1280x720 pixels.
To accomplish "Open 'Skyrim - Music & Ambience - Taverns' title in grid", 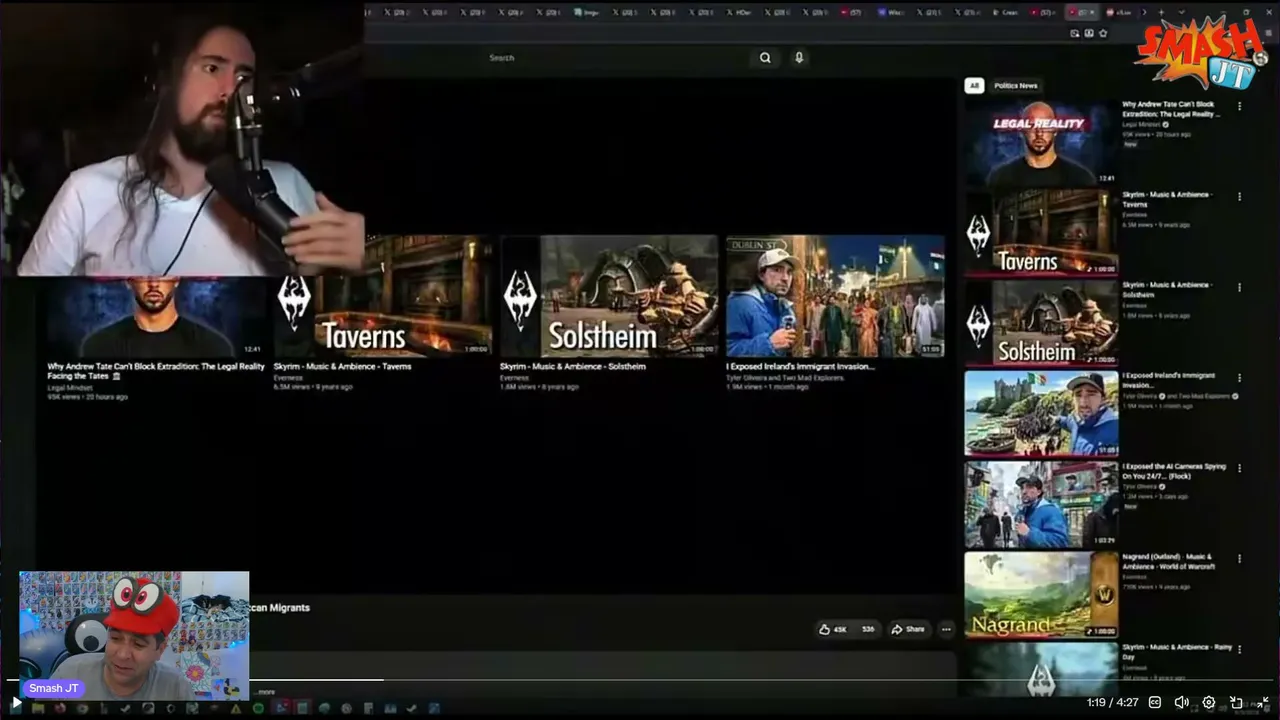I will coord(343,366).
